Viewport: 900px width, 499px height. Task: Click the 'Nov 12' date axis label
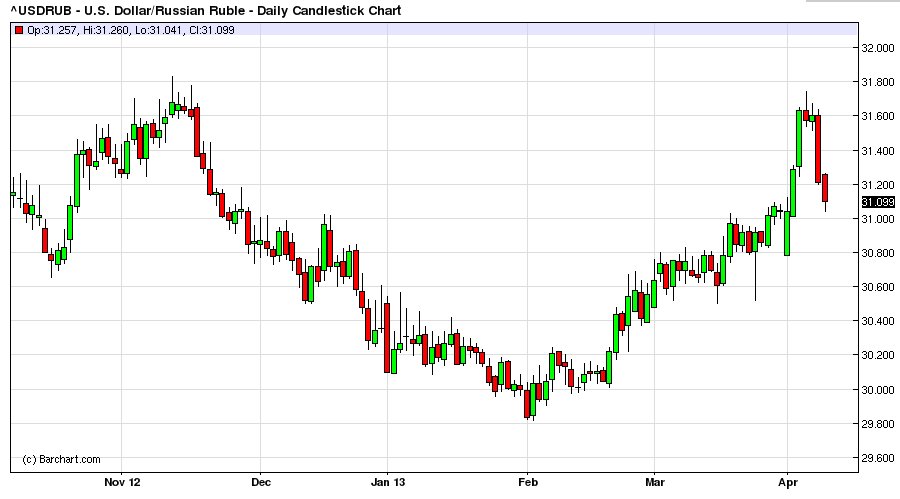tap(122, 482)
